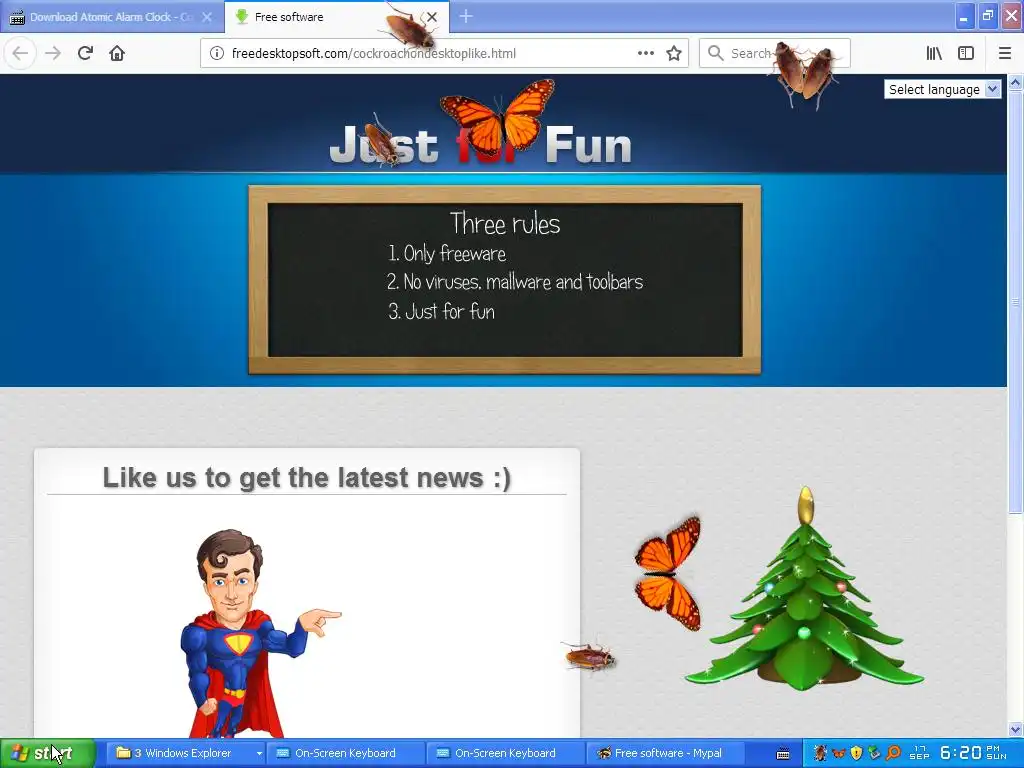Screen dimensions: 1024x768
Task: Focus the browser Search box
Action: pos(775,53)
